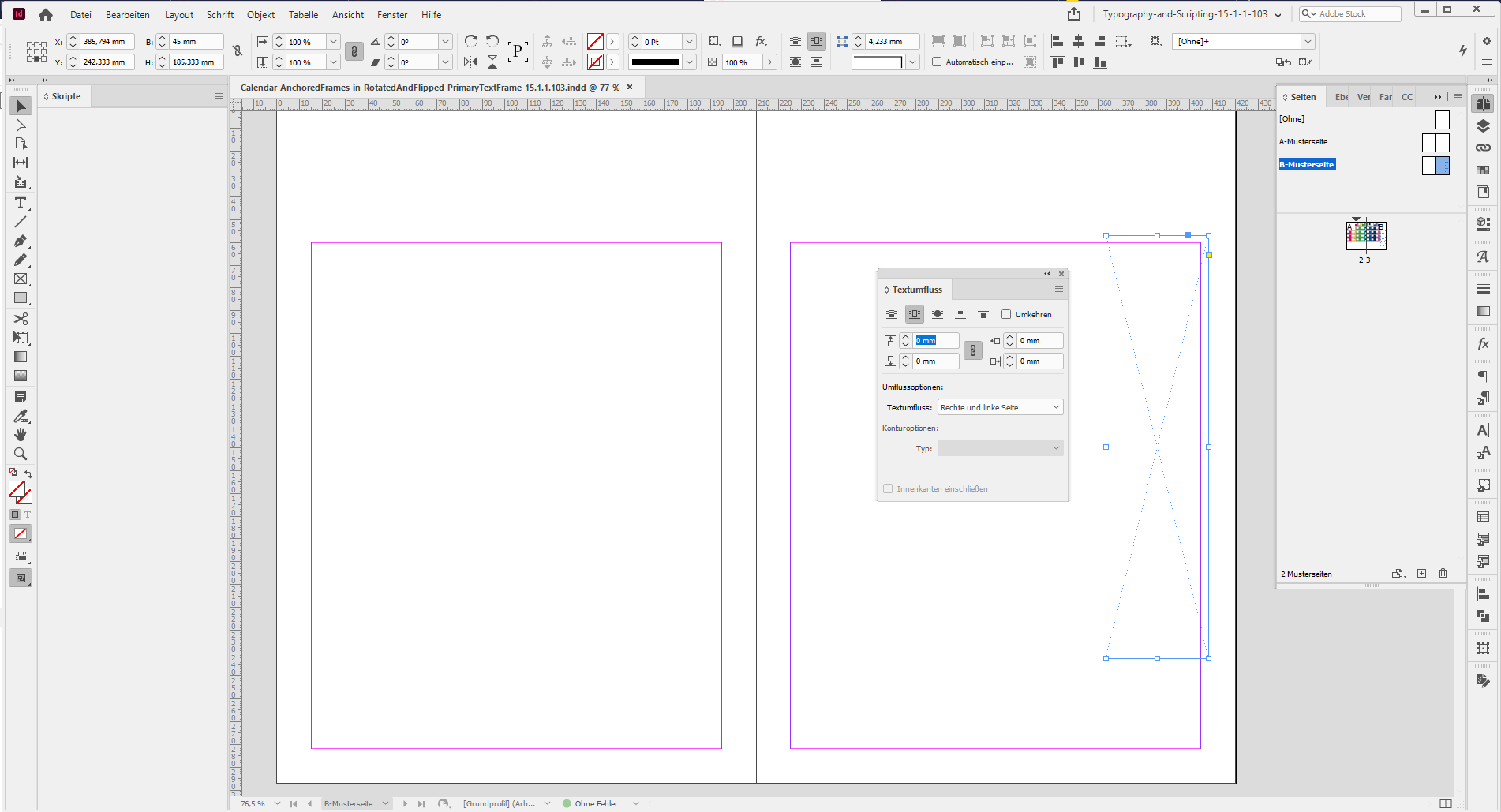Enable the Umkehren checkbox in Textumfluss

pyautogui.click(x=1007, y=314)
